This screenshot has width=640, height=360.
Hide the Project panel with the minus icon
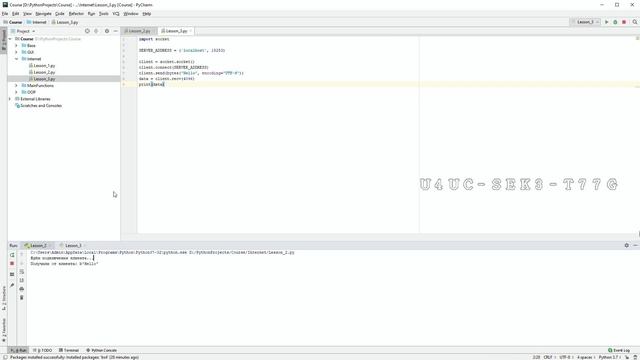(116, 31)
